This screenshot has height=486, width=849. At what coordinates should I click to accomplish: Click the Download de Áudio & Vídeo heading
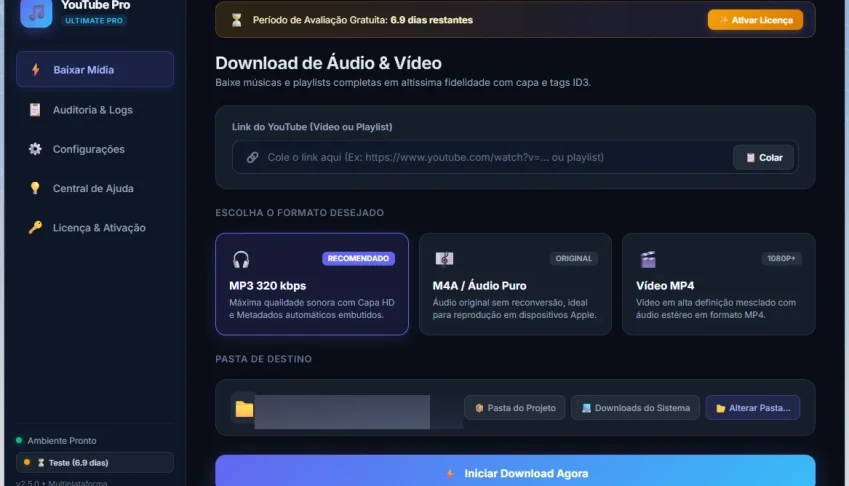point(328,63)
